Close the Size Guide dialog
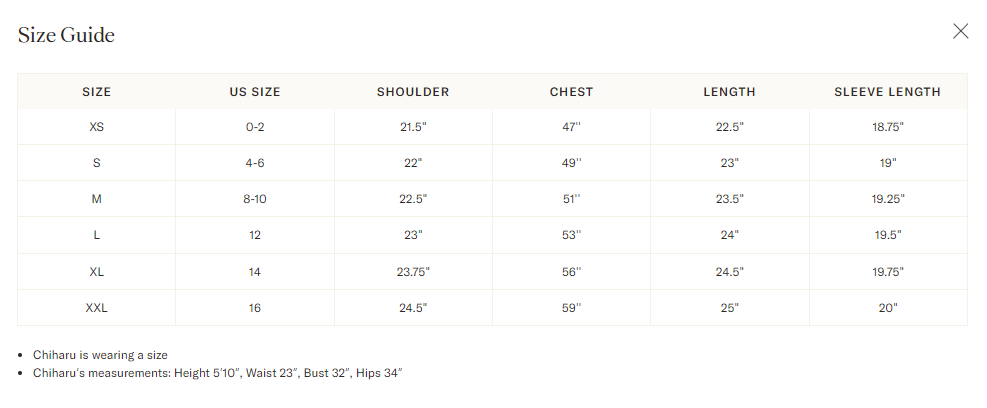This screenshot has width=987, height=408. coord(960,31)
